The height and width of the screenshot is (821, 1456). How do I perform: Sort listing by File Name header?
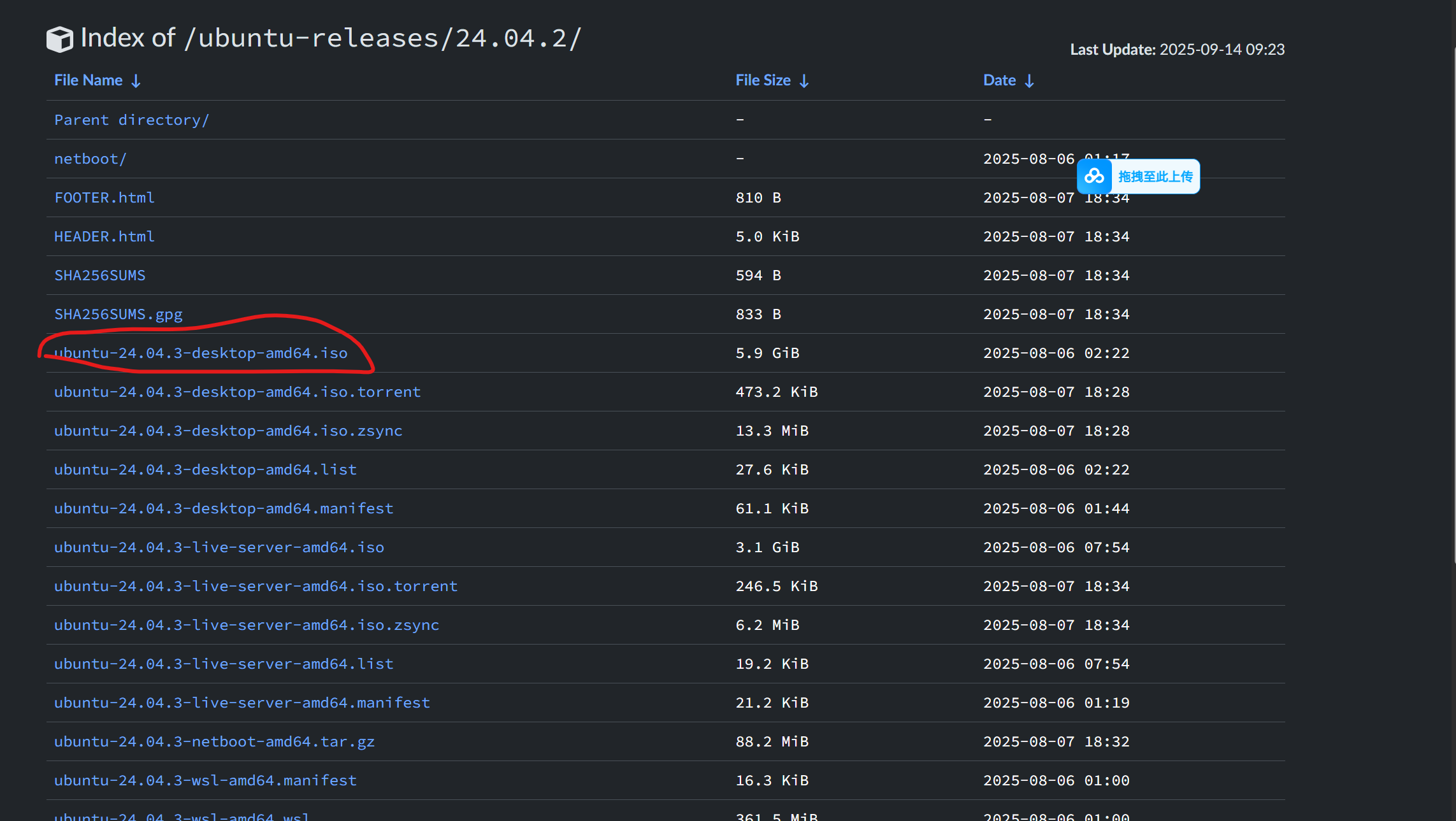(x=89, y=80)
